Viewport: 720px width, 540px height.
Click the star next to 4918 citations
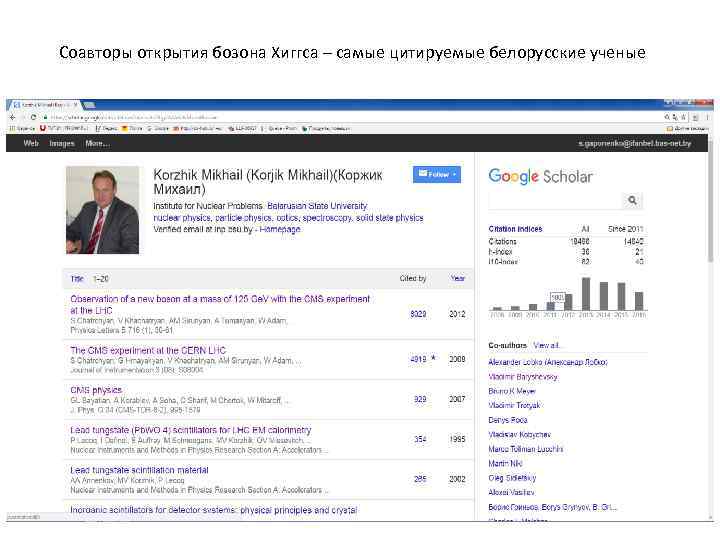coord(432,357)
